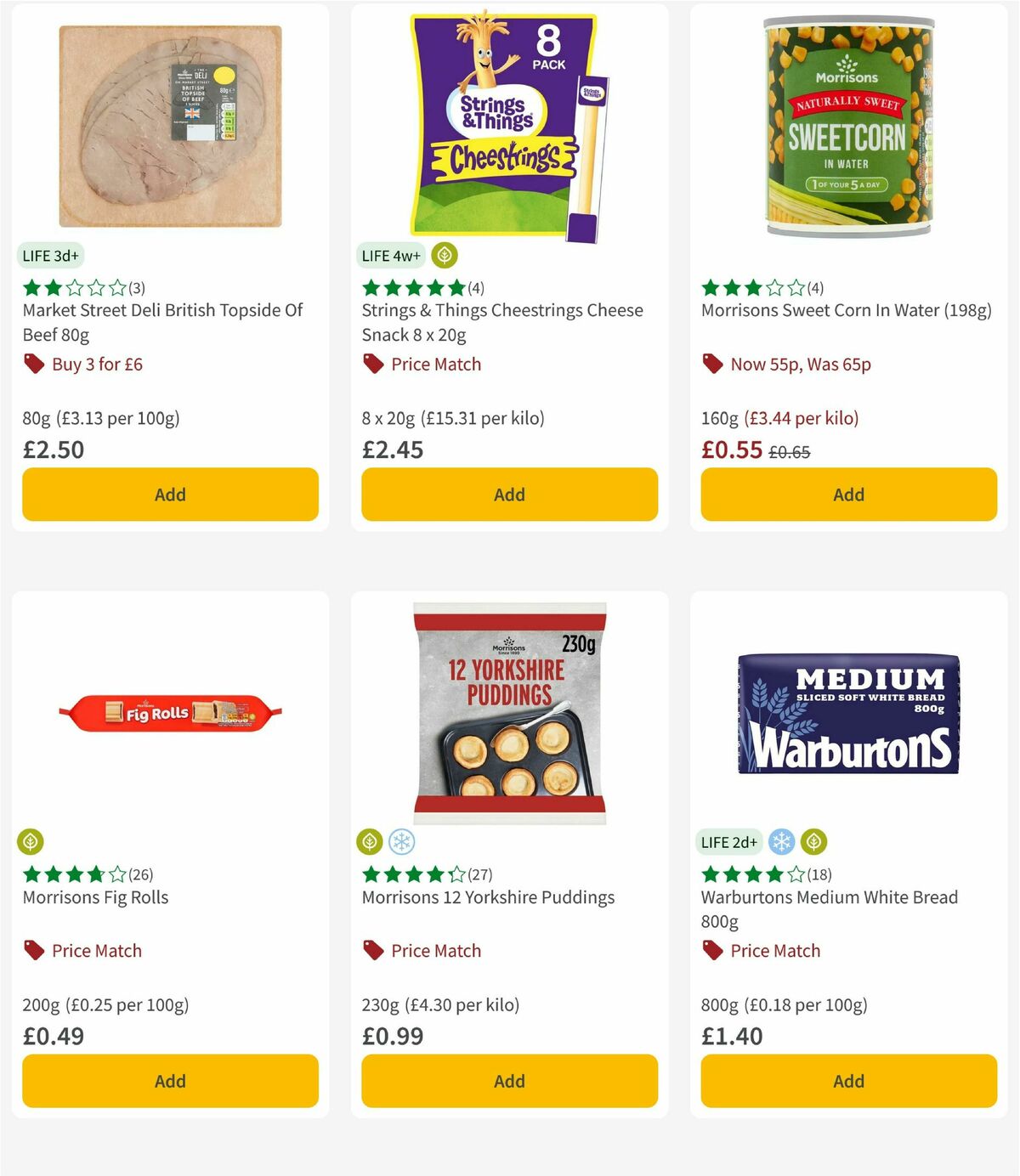1020x1176 pixels.
Task: Click the tag icon next to 'Now 55p, Was 65p'
Action: (711, 364)
